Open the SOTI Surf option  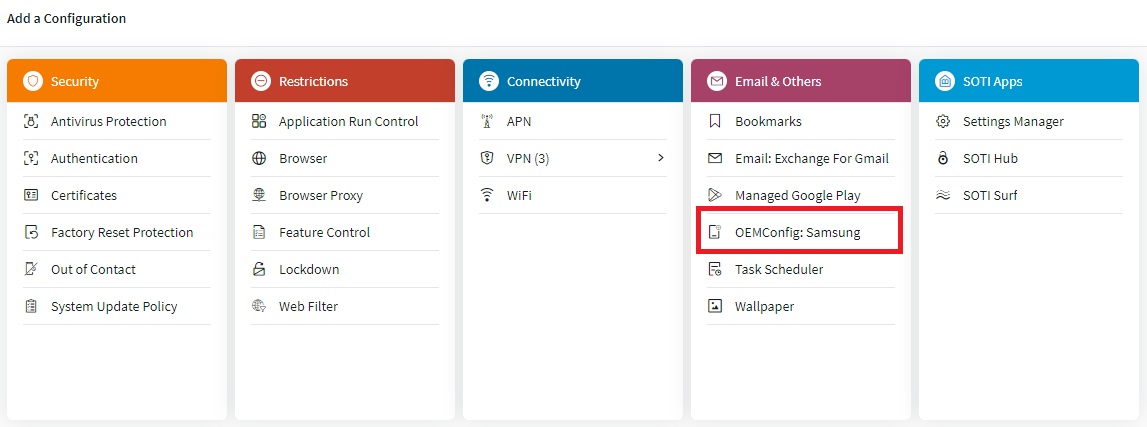click(990, 195)
